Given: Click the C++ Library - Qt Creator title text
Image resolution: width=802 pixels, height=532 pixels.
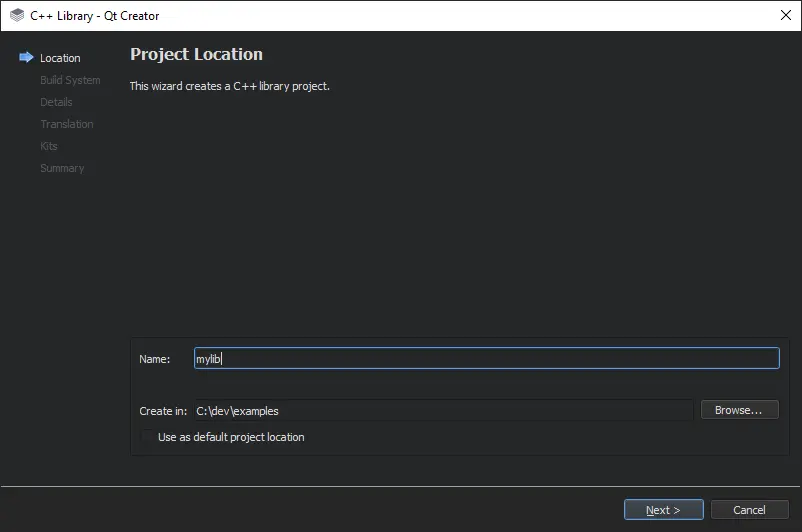Looking at the screenshot, I should 95,16.
